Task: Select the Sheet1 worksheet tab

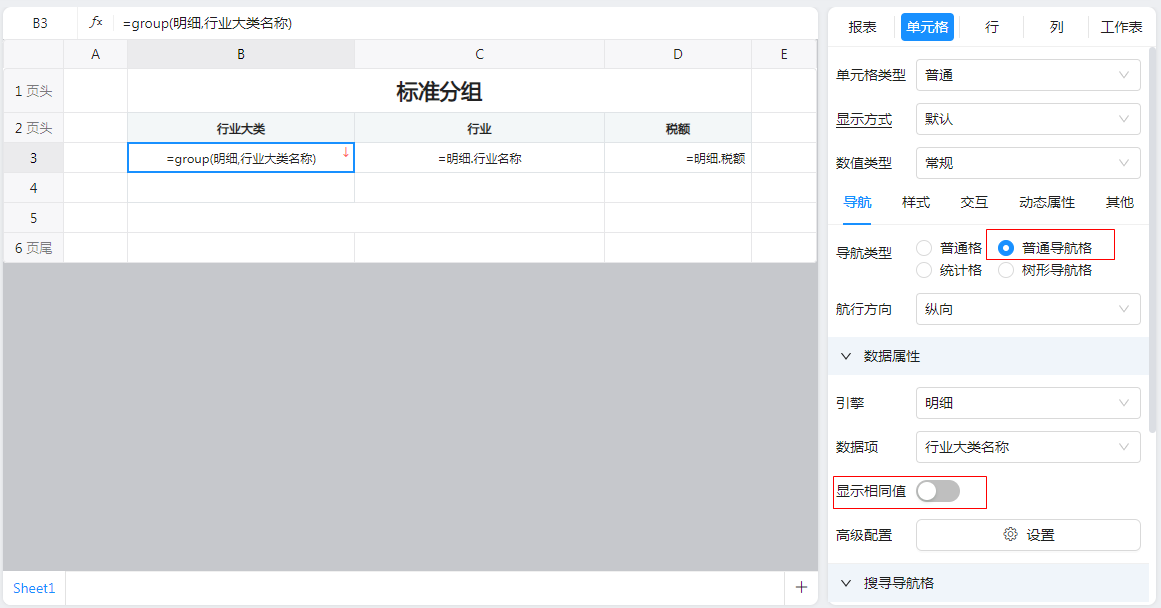Action: (x=34, y=588)
